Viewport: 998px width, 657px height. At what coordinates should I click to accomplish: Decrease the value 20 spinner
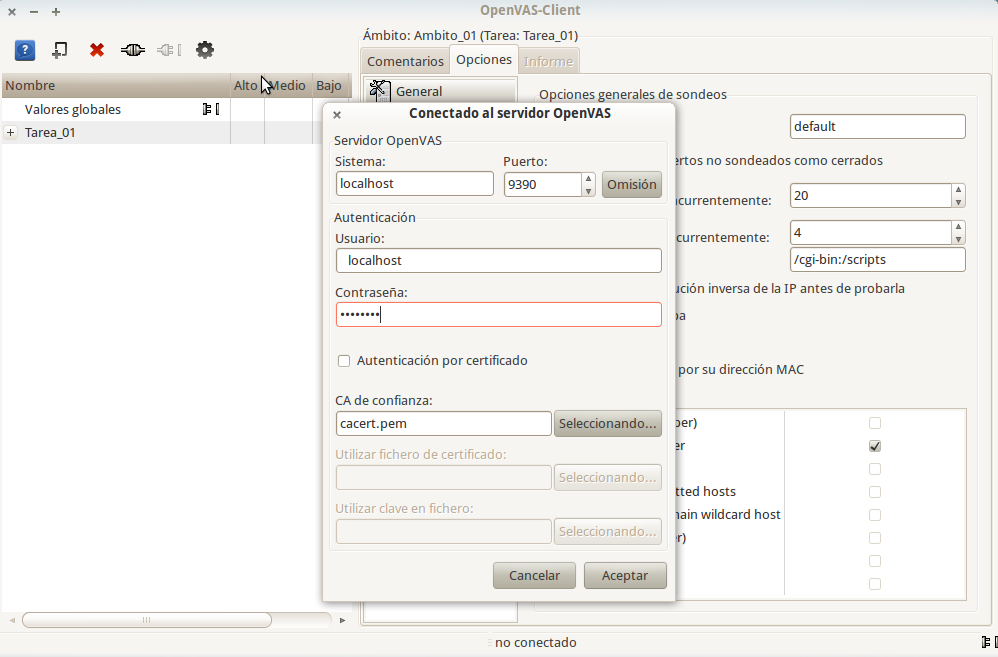959,202
